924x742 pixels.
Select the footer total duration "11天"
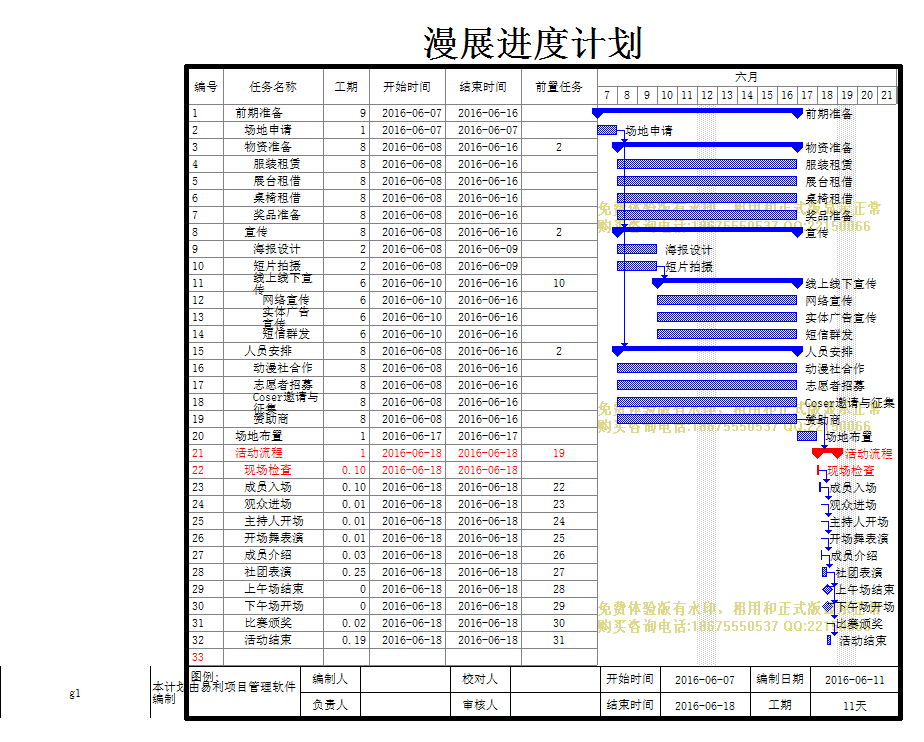pyautogui.click(x=854, y=705)
